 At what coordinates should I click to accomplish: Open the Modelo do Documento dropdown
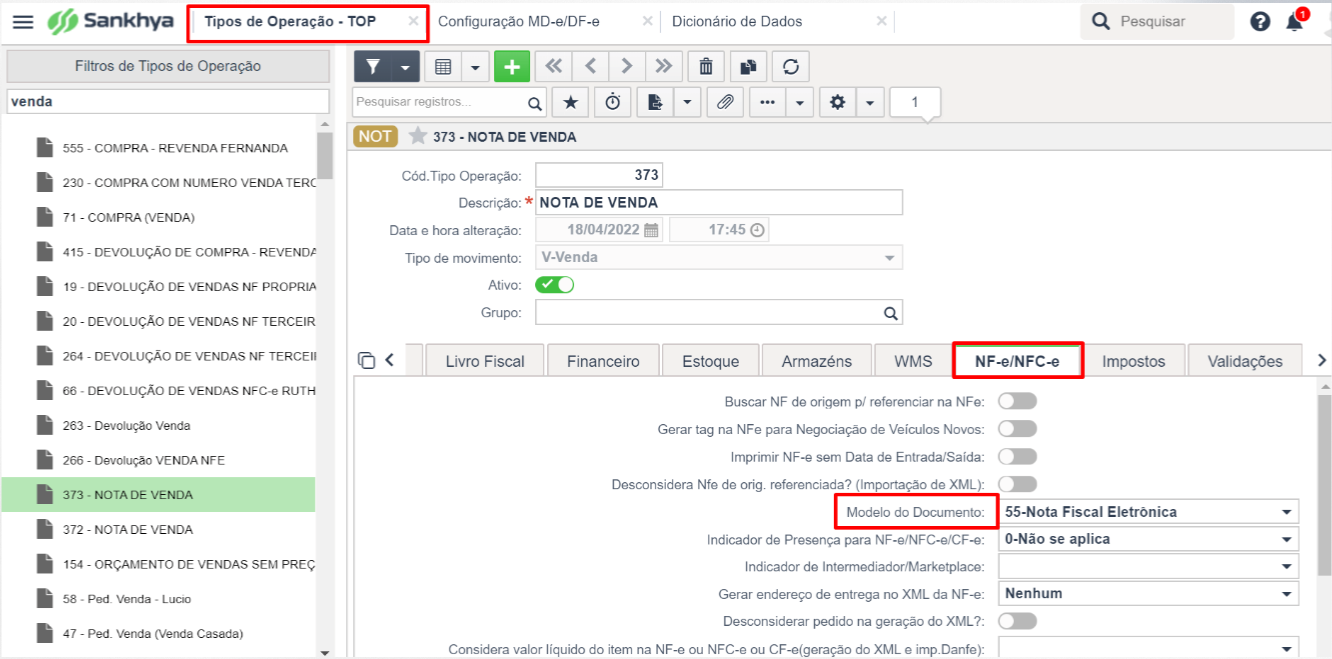tap(1148, 511)
